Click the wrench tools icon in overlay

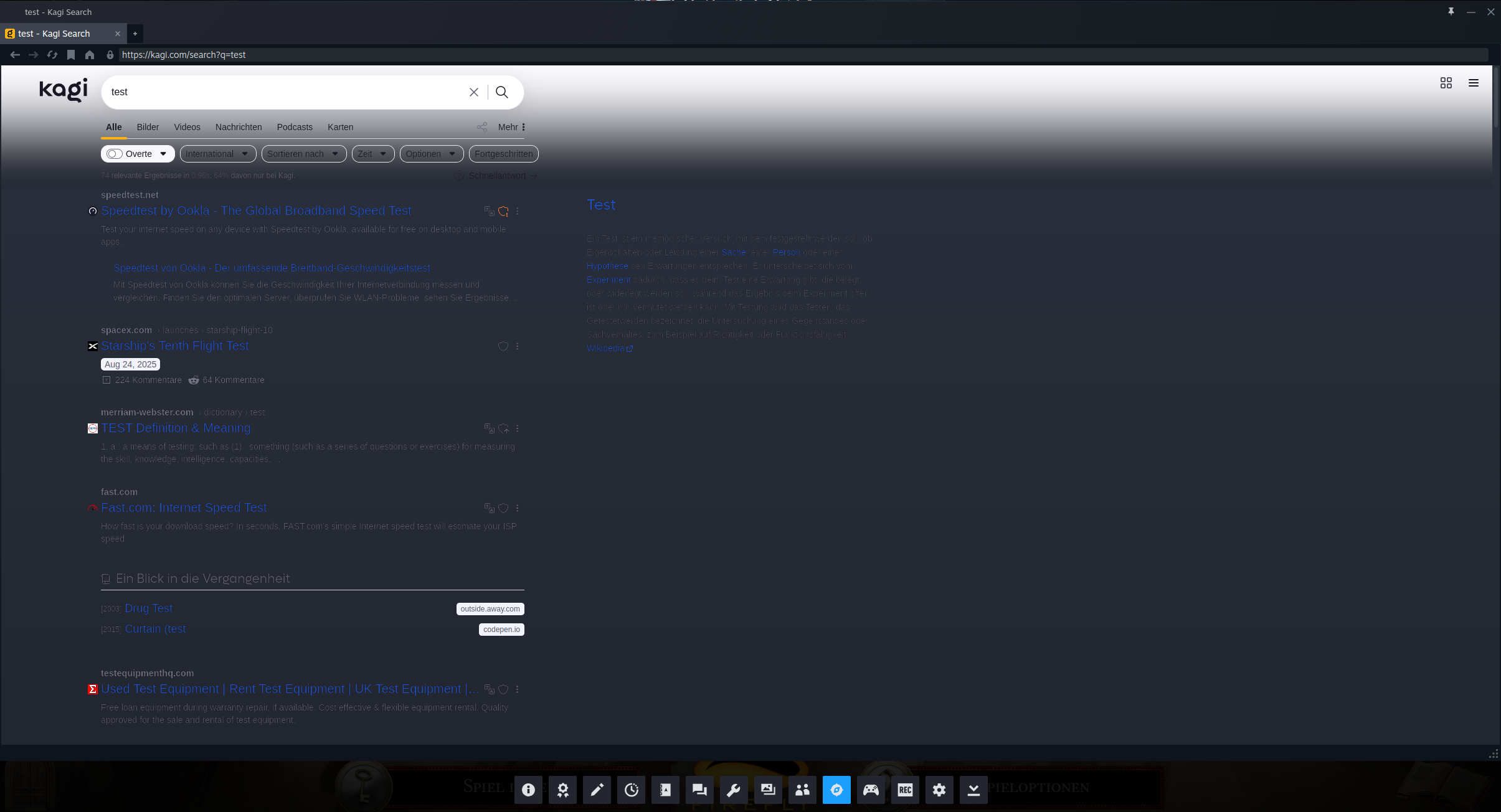(x=734, y=790)
